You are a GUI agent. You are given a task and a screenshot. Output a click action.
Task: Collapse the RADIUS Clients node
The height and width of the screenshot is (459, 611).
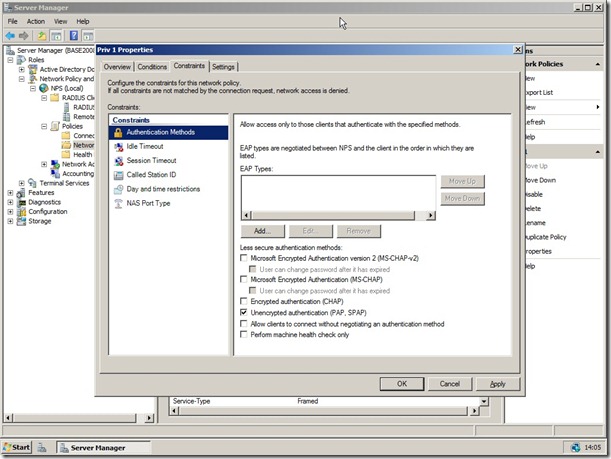pyautogui.click(x=44, y=98)
